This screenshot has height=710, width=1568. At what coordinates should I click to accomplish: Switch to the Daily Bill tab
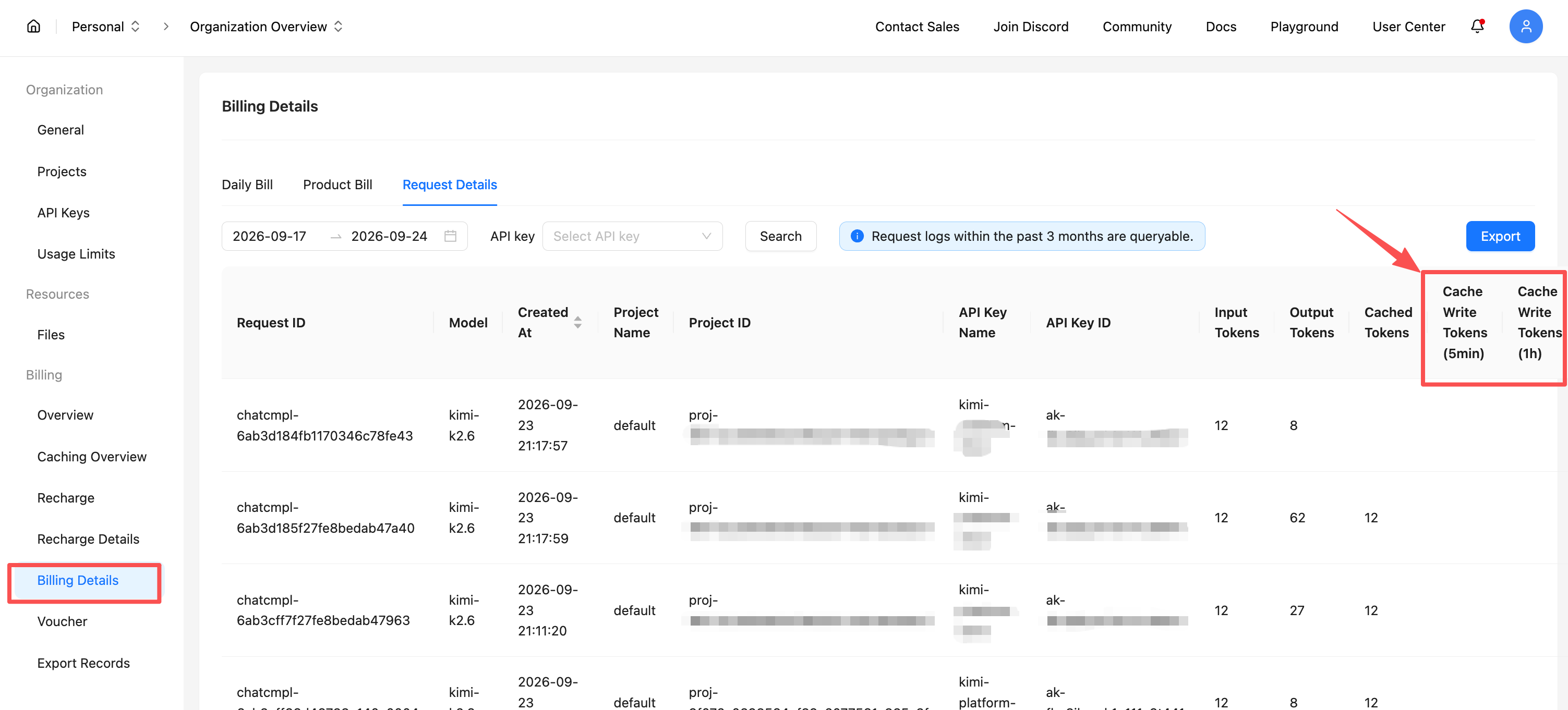point(247,185)
